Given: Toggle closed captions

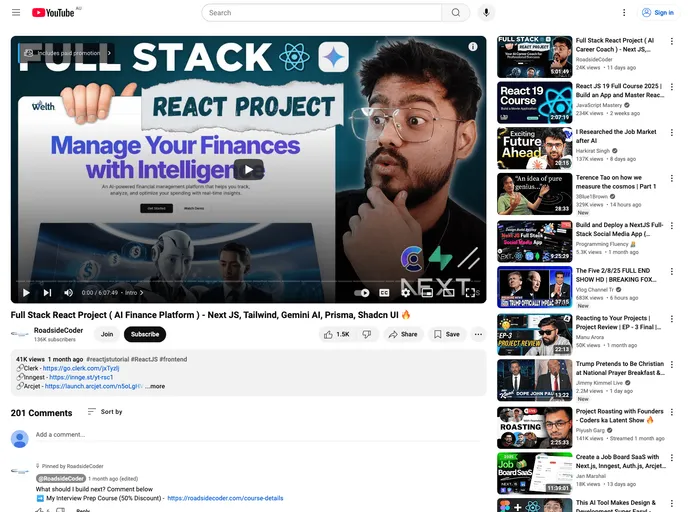Looking at the screenshot, I should [x=384, y=293].
